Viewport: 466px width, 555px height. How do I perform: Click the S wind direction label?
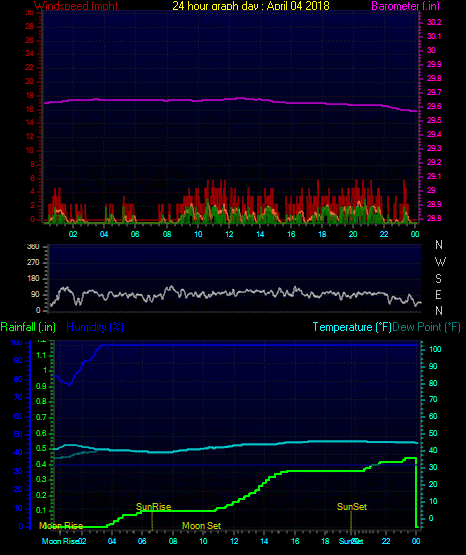point(438,279)
